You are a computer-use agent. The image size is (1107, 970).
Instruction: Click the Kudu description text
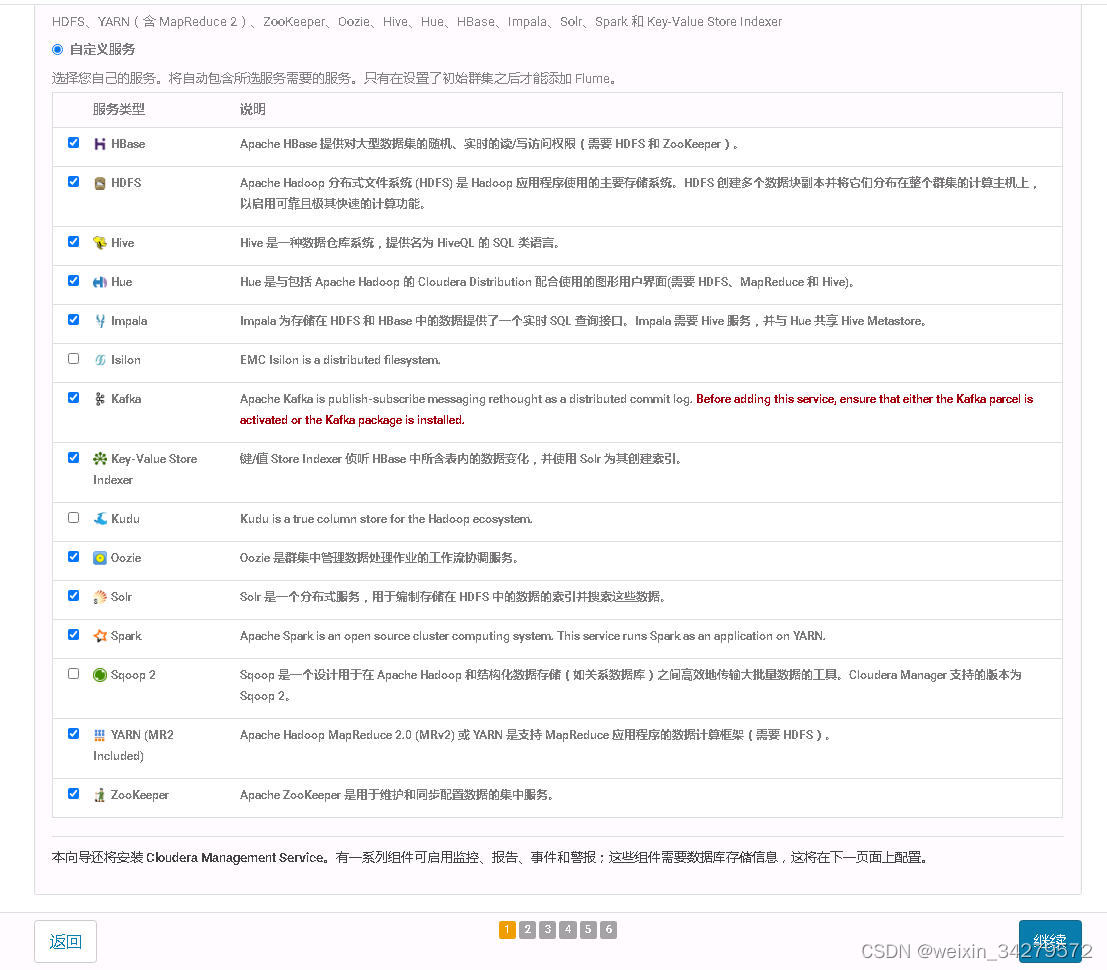tap(386, 519)
